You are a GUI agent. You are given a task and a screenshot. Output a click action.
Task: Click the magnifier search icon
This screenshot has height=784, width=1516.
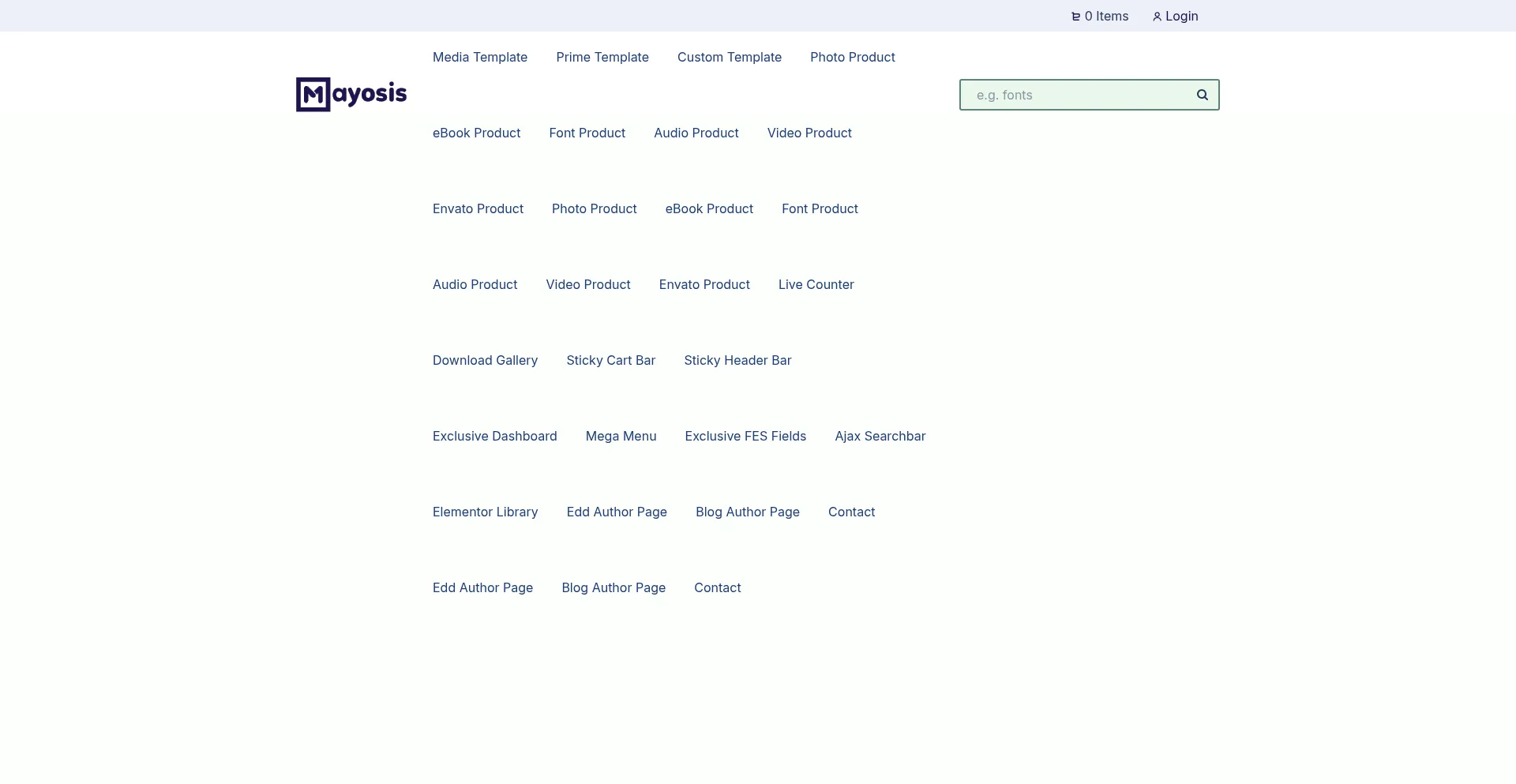click(x=1202, y=95)
